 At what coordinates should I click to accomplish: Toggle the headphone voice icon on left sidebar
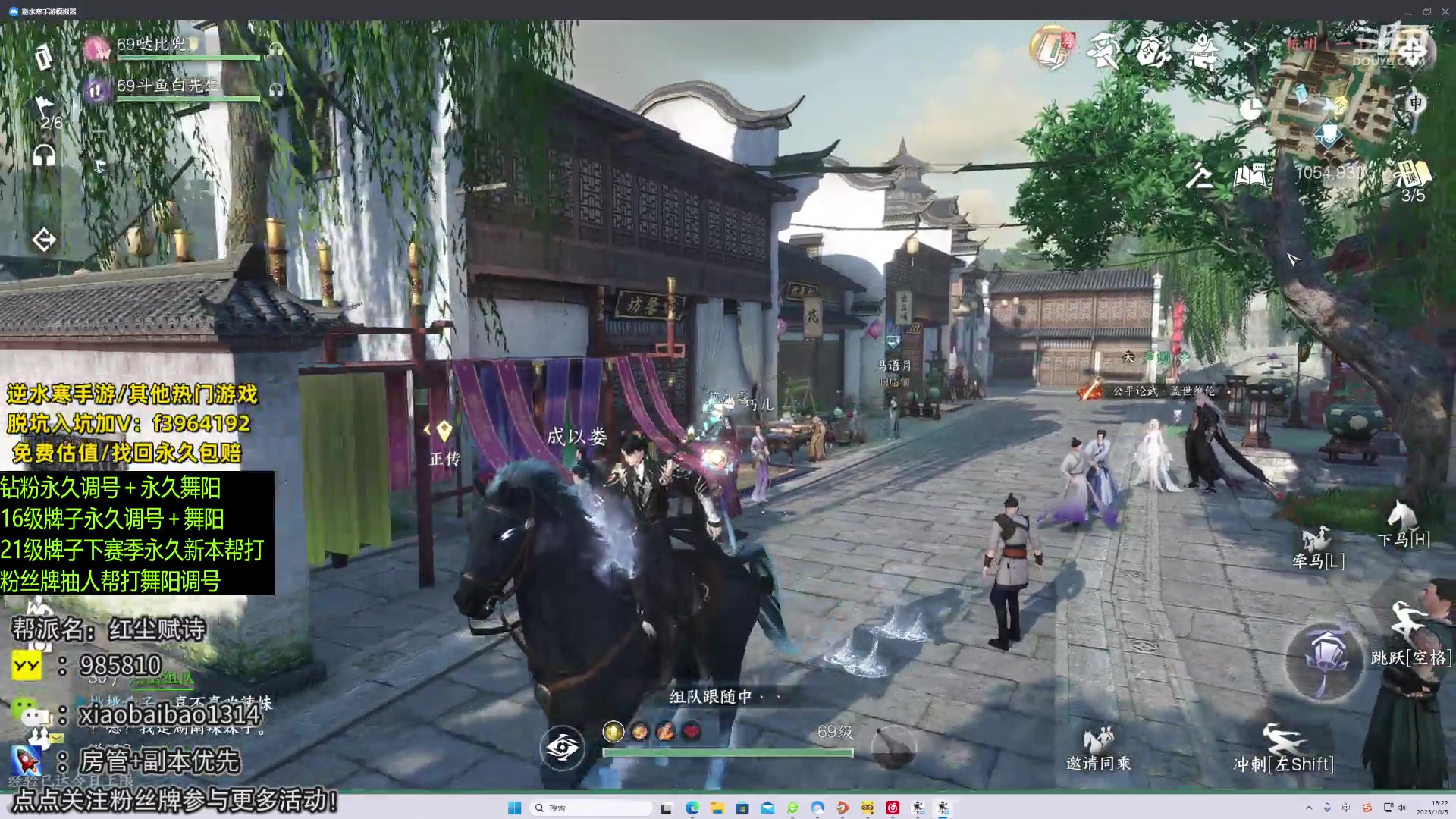(x=44, y=155)
